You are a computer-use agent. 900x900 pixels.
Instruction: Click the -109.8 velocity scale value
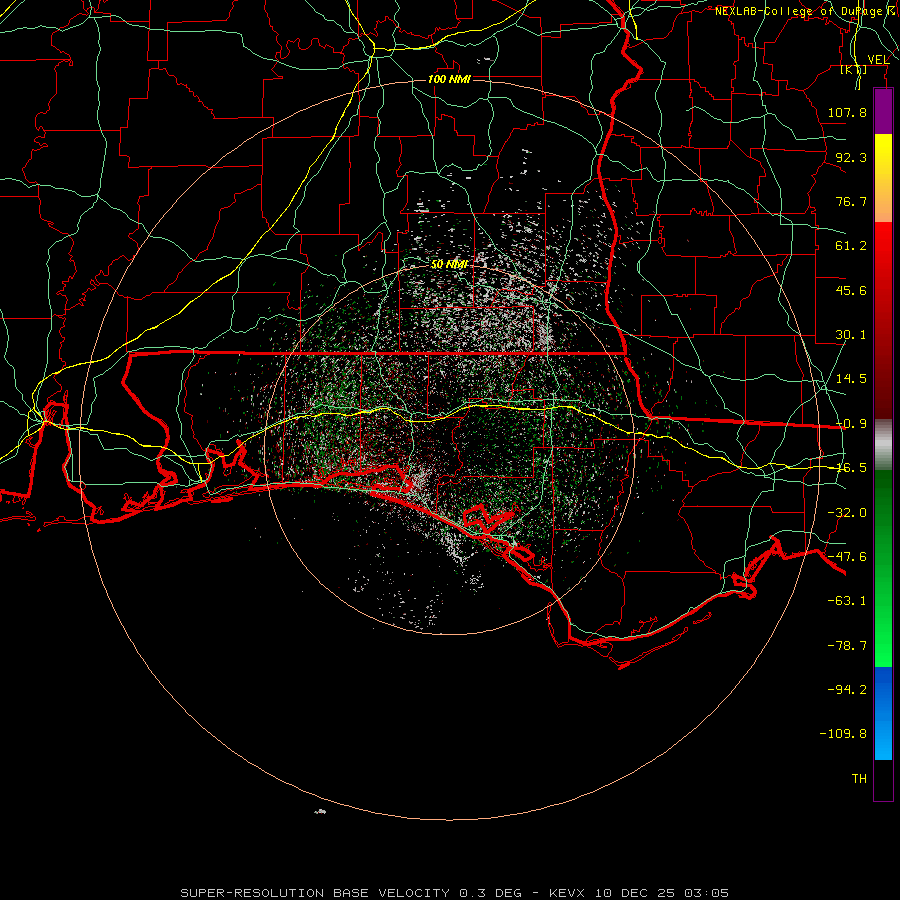843,734
